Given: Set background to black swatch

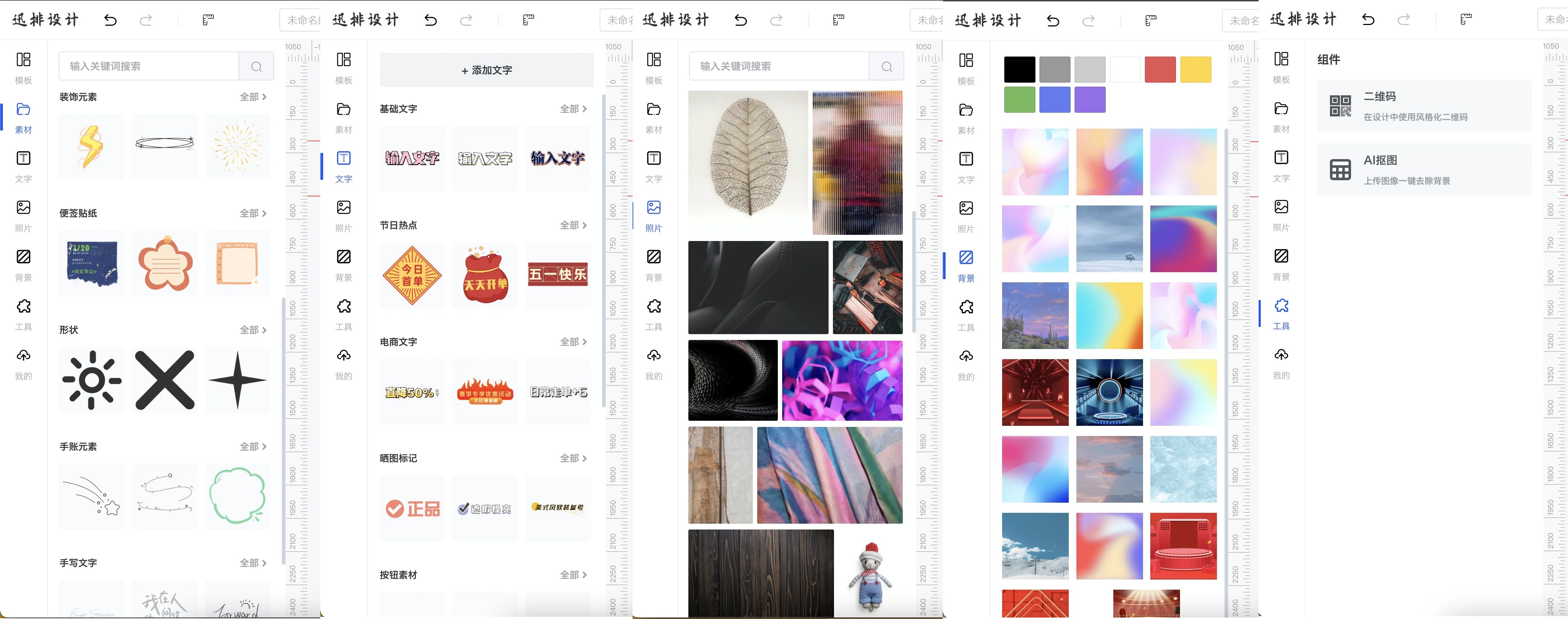Looking at the screenshot, I should click(x=1019, y=69).
